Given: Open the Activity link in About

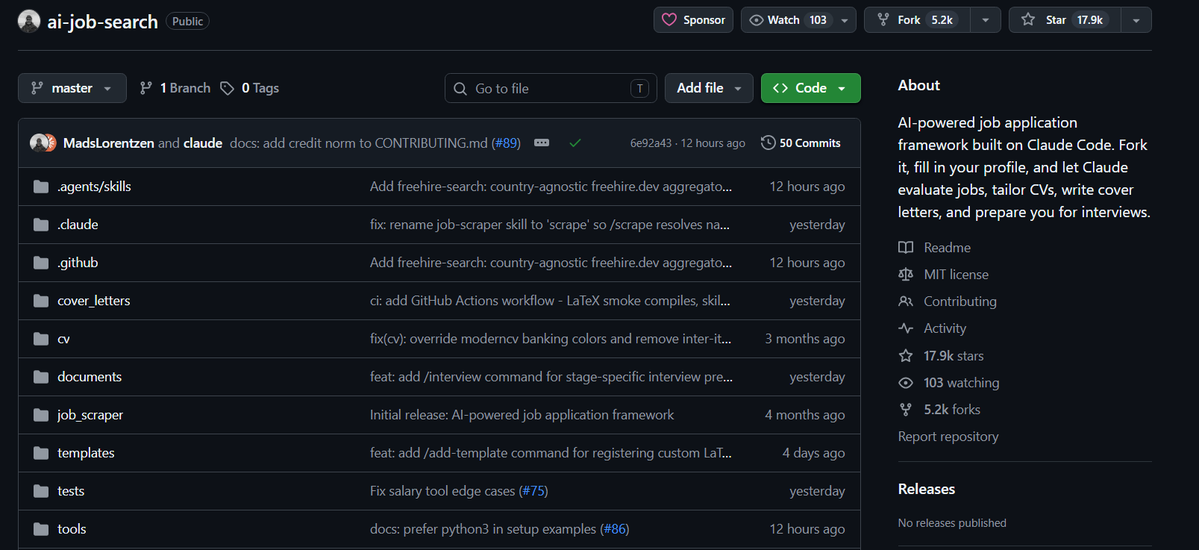Looking at the screenshot, I should coord(932,328).
